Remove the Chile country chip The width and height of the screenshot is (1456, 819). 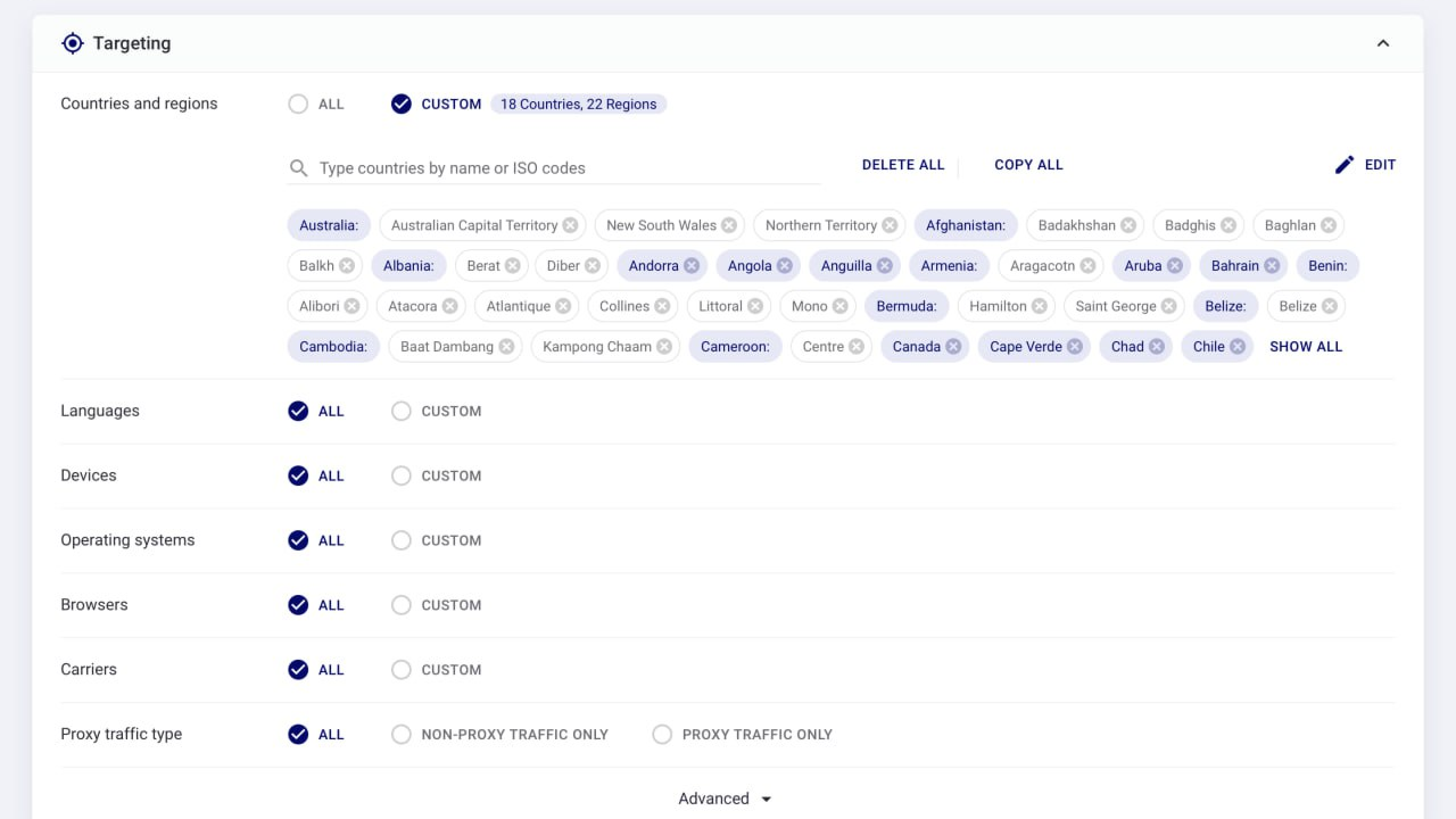1238,346
